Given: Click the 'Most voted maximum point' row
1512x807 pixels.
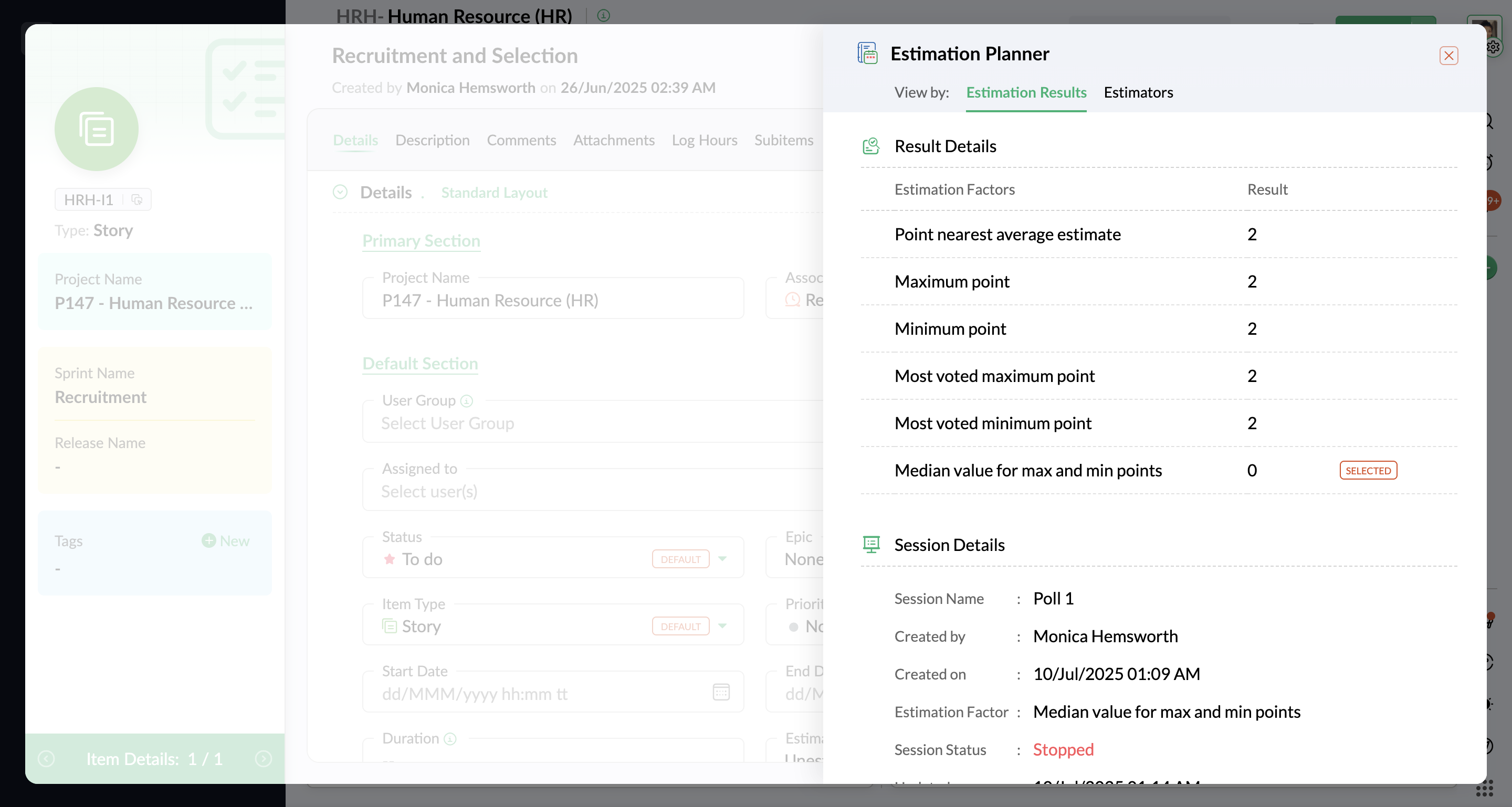Looking at the screenshot, I should coord(1159,376).
